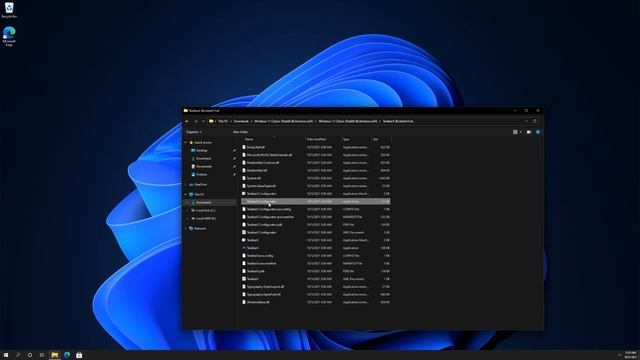This screenshot has height=360, width=640.
Task: Select Microsoft Edge desktop shortcut
Action: tap(9, 36)
